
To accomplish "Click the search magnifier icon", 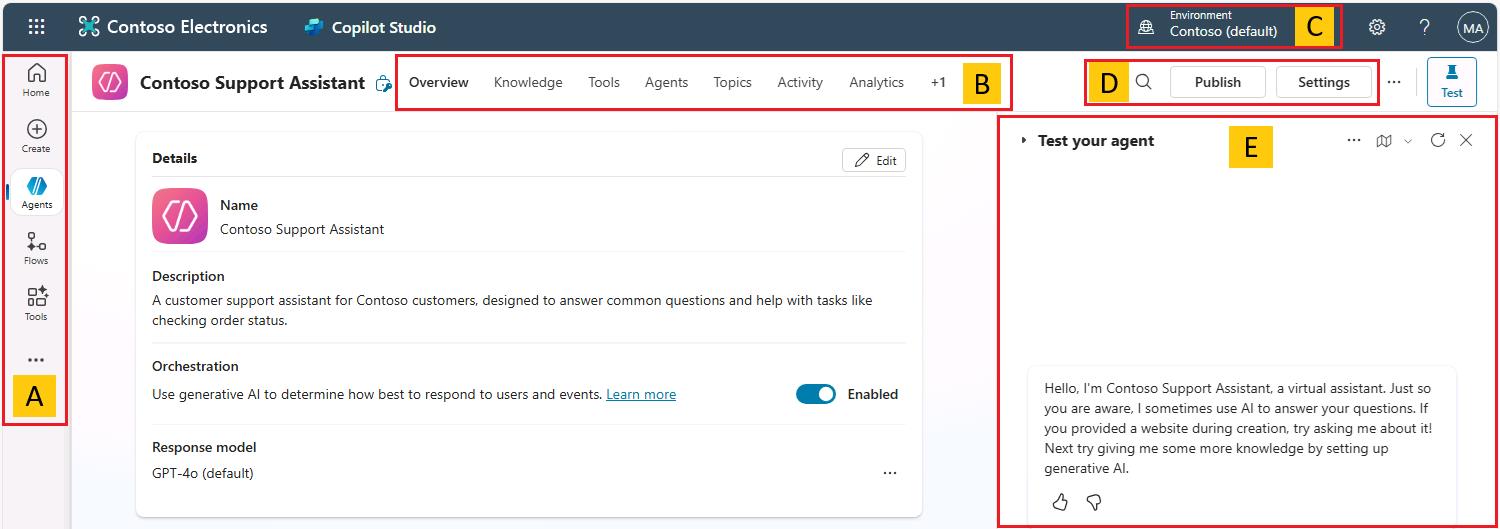I will click(1144, 82).
